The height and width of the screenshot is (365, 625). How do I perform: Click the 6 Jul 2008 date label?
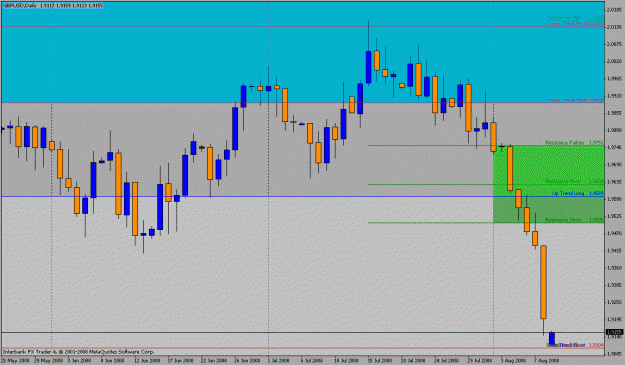(x=313, y=361)
